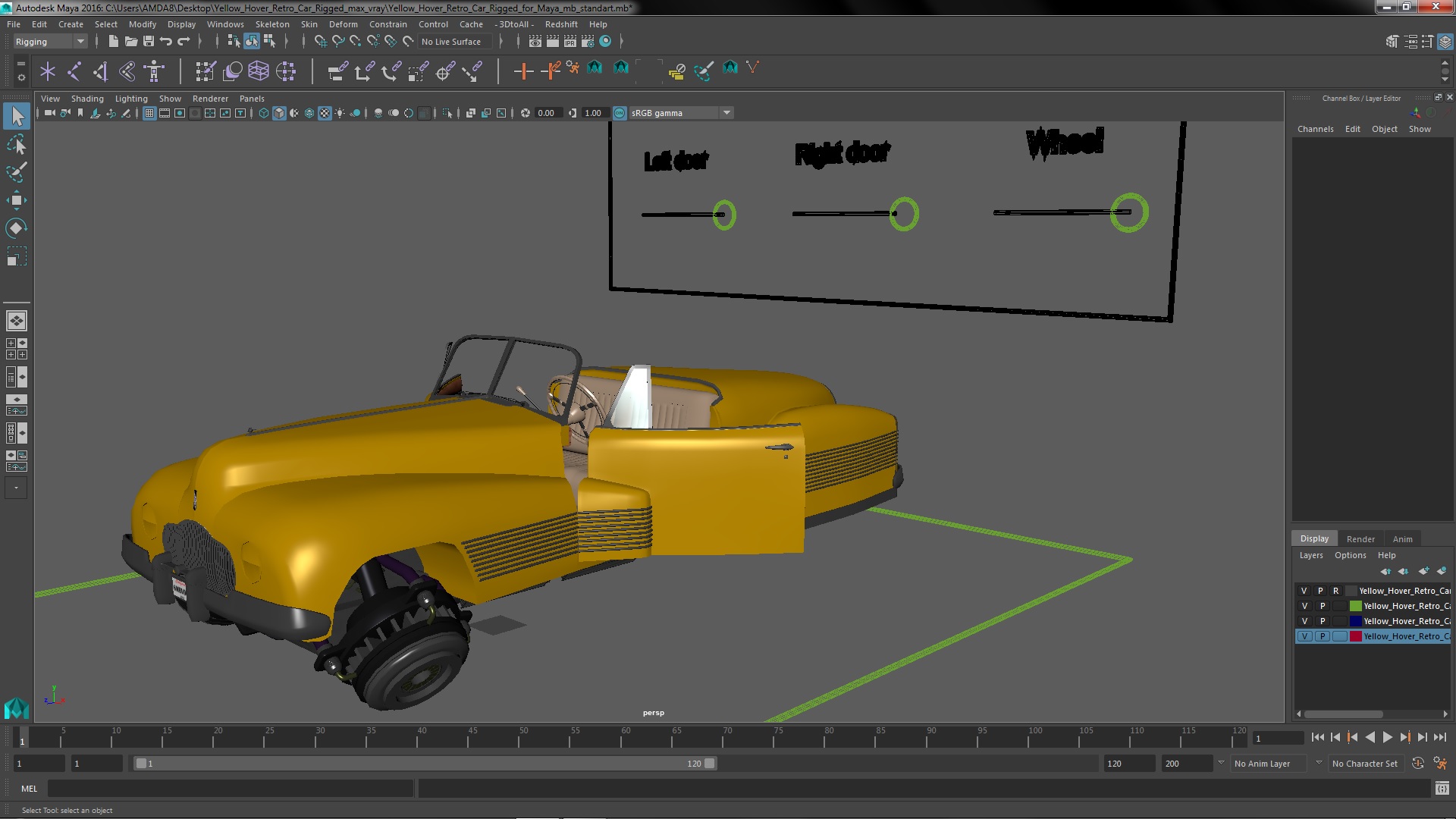Activate the Paint Selection tool
Screen dimensions: 1456x819
[x=16, y=172]
